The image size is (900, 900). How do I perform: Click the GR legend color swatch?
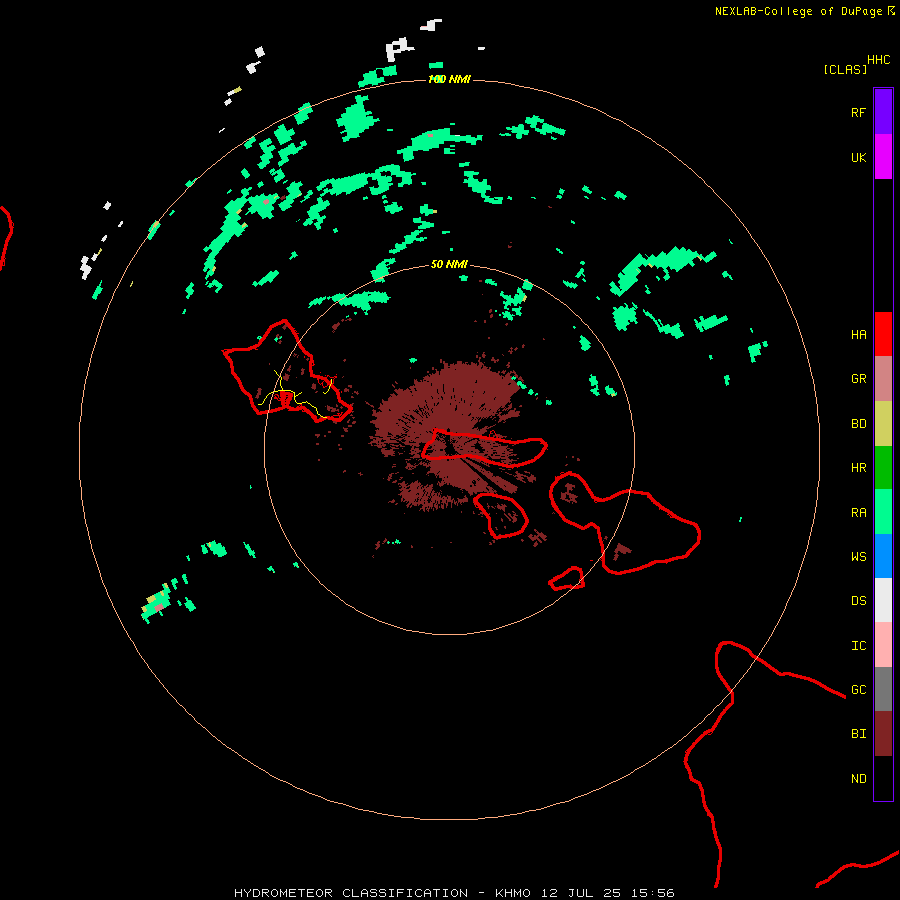[883, 379]
